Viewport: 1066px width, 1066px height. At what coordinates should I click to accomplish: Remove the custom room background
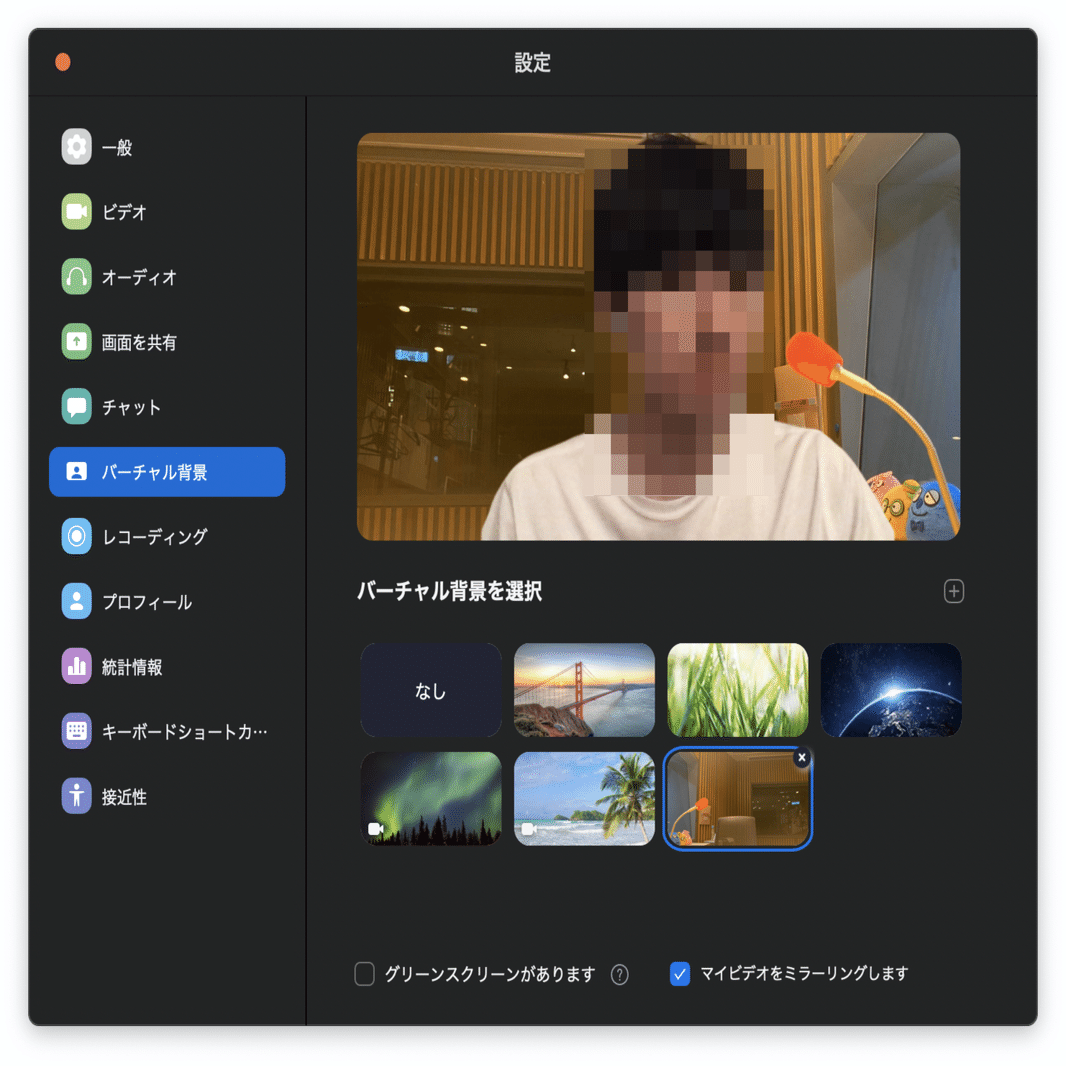pyautogui.click(x=803, y=759)
